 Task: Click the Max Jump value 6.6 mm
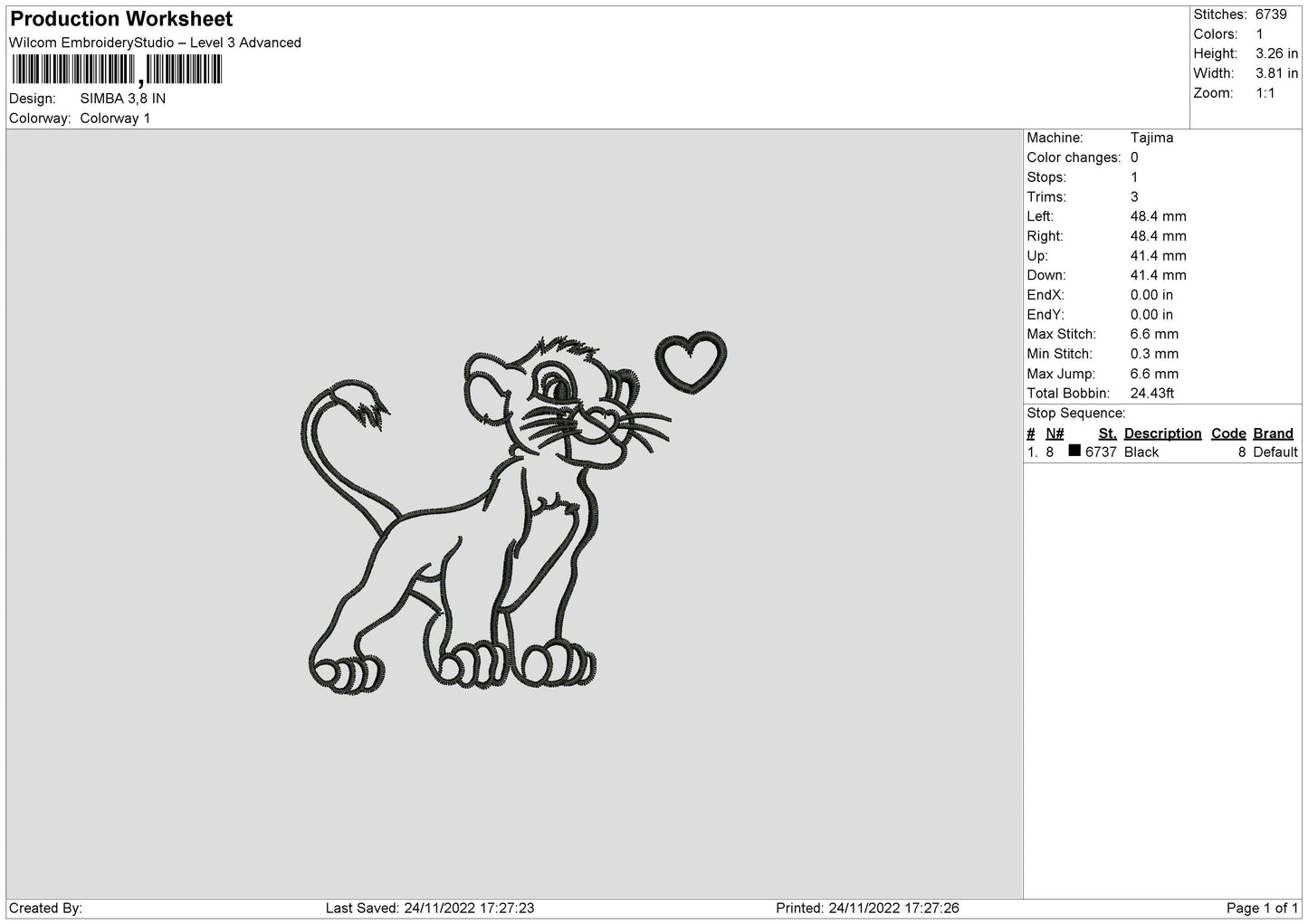(x=1154, y=374)
